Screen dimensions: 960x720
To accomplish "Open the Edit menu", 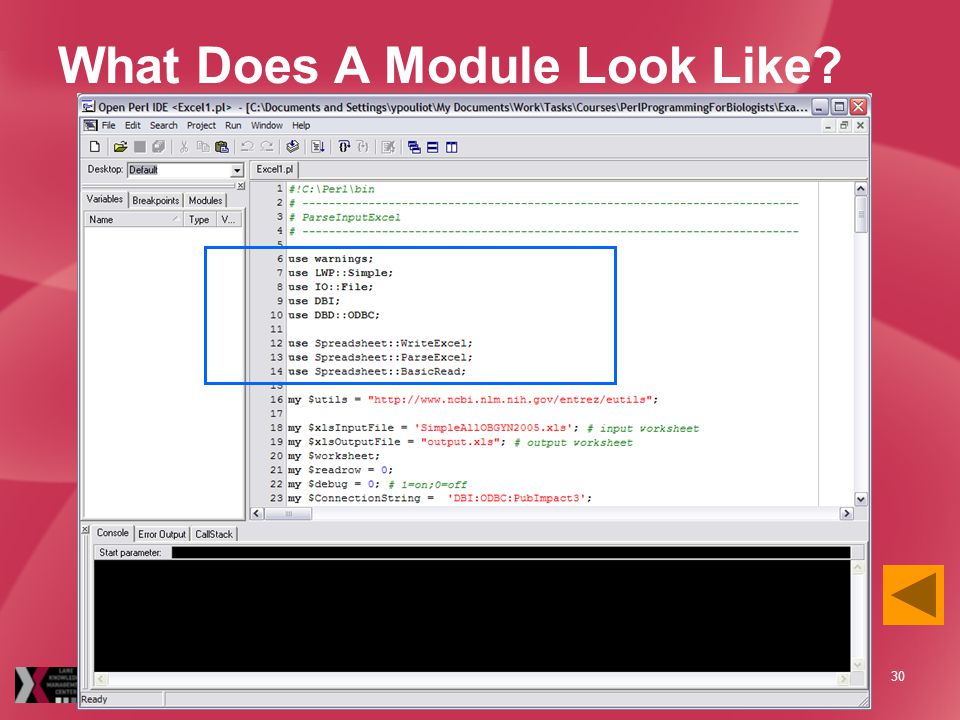I will point(133,126).
